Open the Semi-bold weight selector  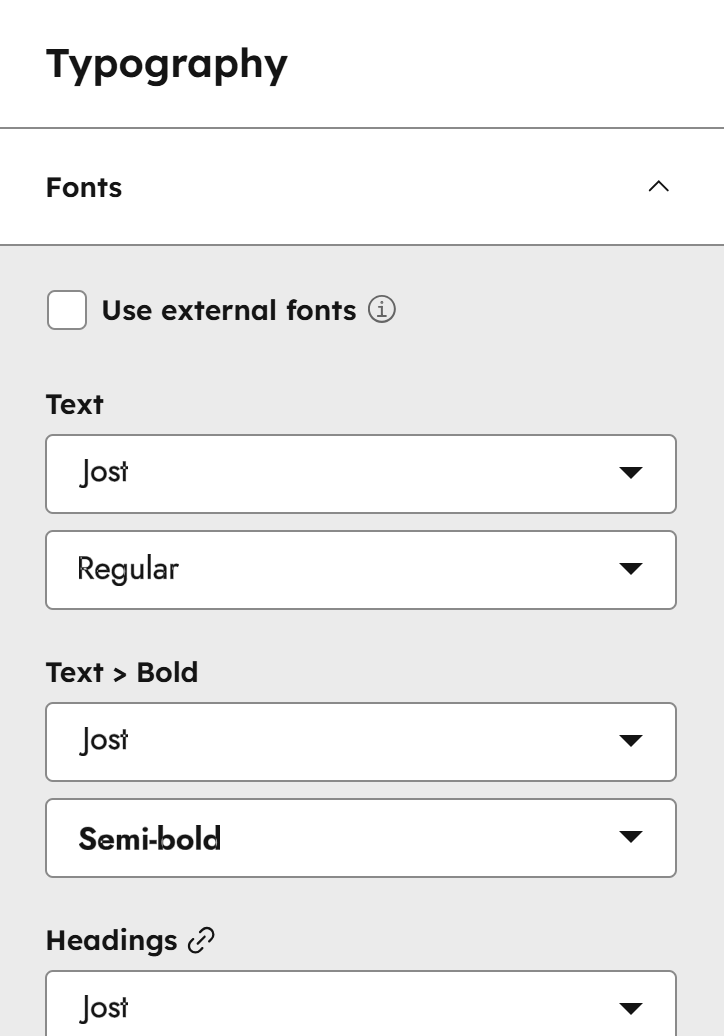coord(360,838)
